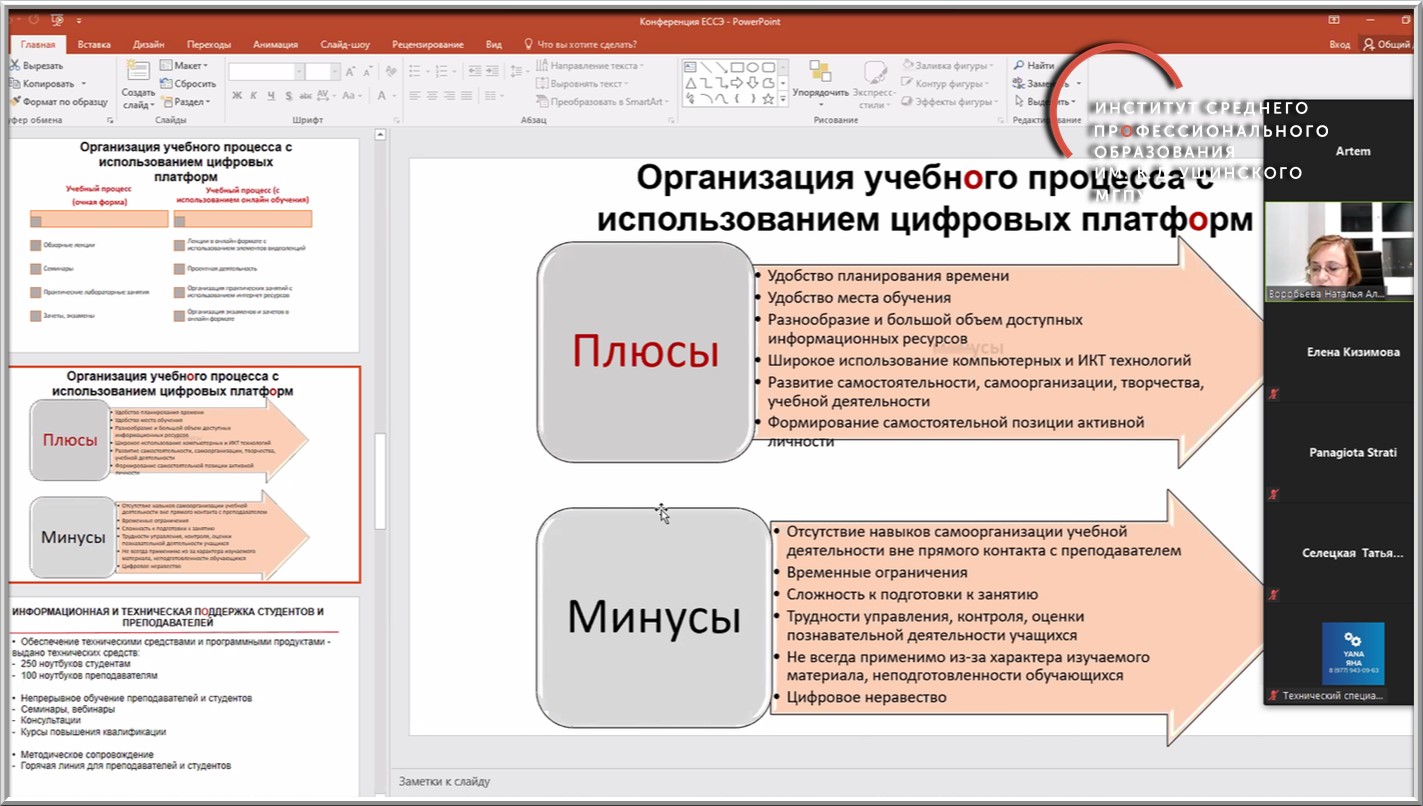This screenshot has height=806, width=1423.
Task: Click the Format Painter (Формат по образцу) brush
Action: [14, 102]
